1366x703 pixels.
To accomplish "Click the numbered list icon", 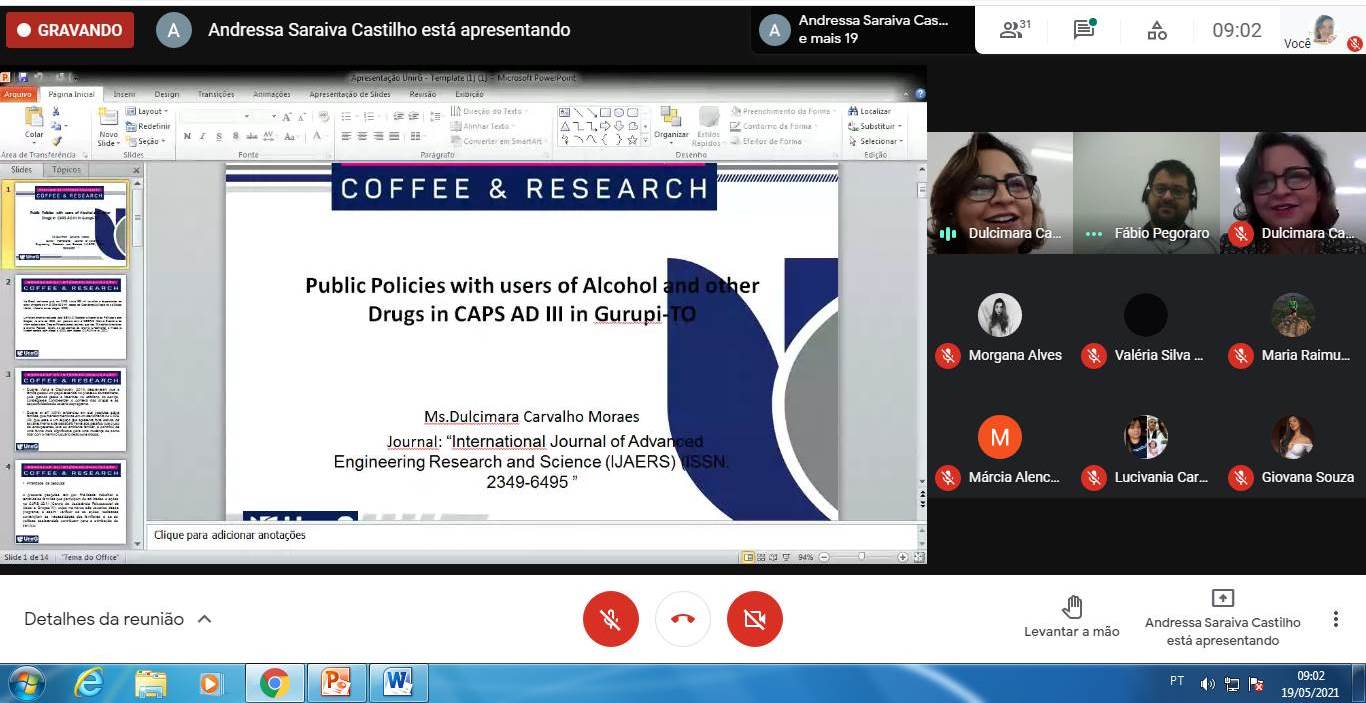I will point(368,117).
